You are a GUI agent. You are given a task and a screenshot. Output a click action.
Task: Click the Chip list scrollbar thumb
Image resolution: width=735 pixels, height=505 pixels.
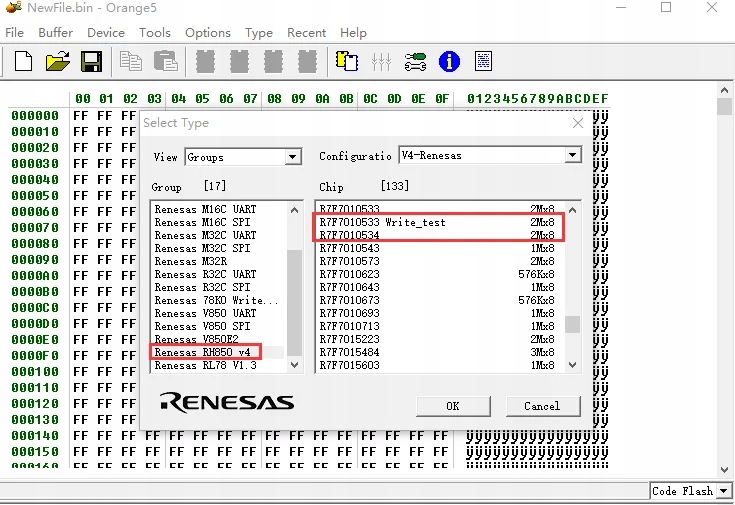pyautogui.click(x=572, y=324)
